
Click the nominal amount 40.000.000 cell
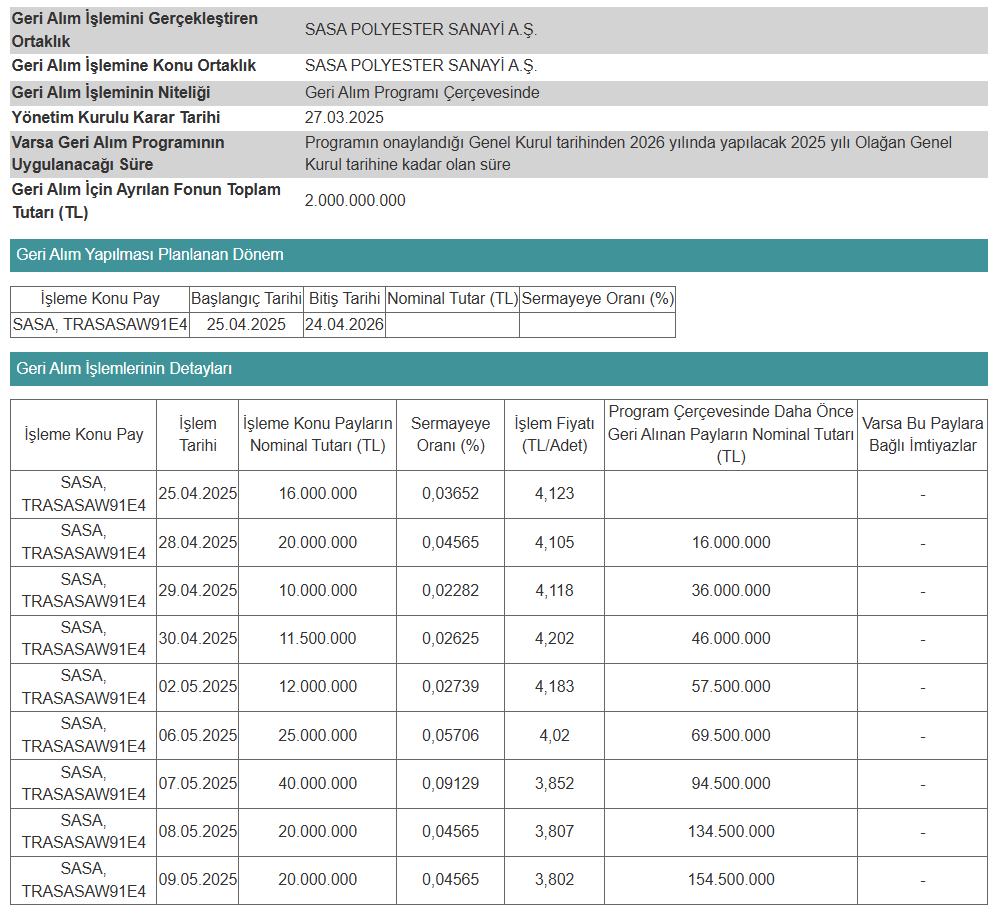pos(317,783)
